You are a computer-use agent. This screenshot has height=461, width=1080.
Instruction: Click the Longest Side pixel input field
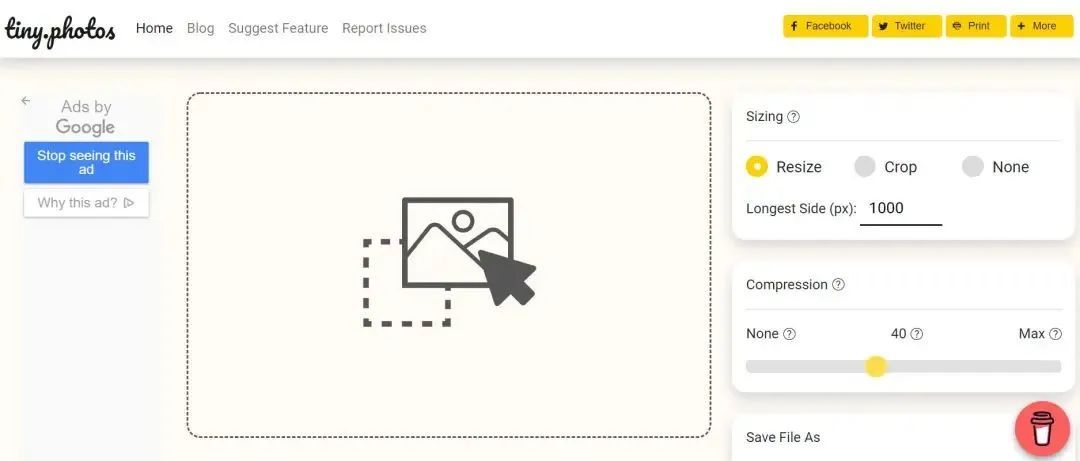point(900,209)
